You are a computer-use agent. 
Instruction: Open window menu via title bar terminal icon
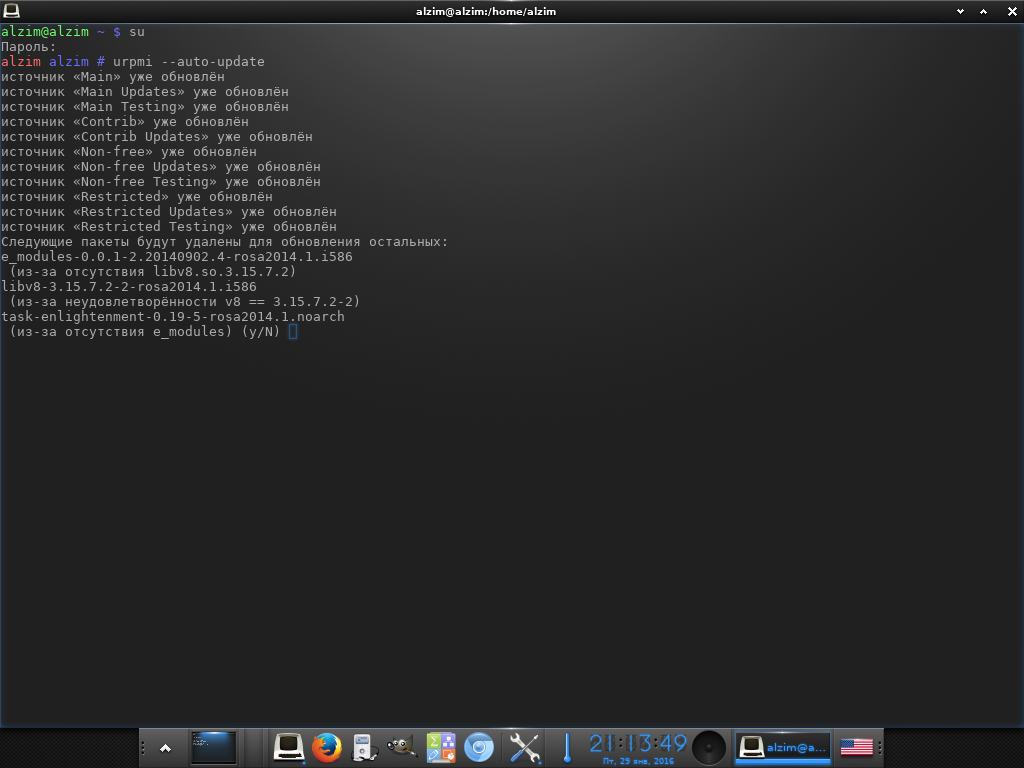tap(11, 11)
